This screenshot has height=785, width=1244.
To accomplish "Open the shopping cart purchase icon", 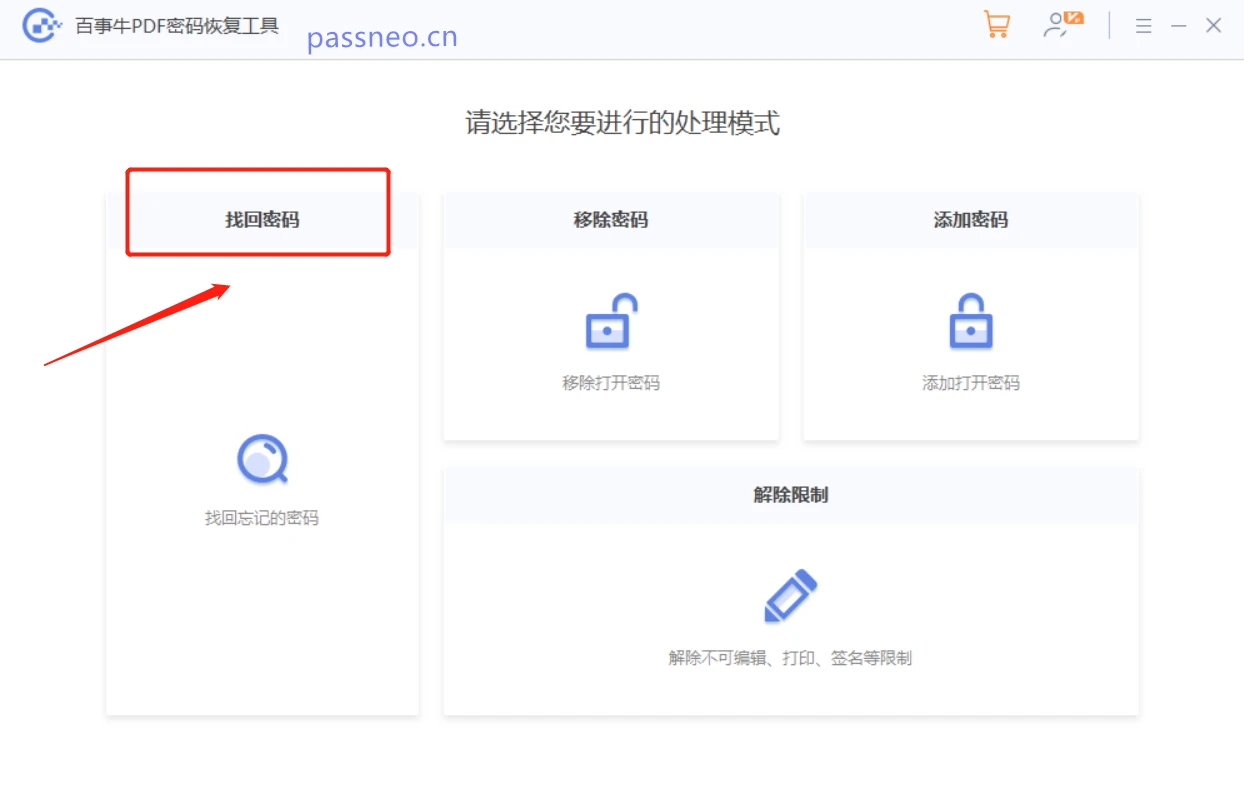I will (996, 25).
